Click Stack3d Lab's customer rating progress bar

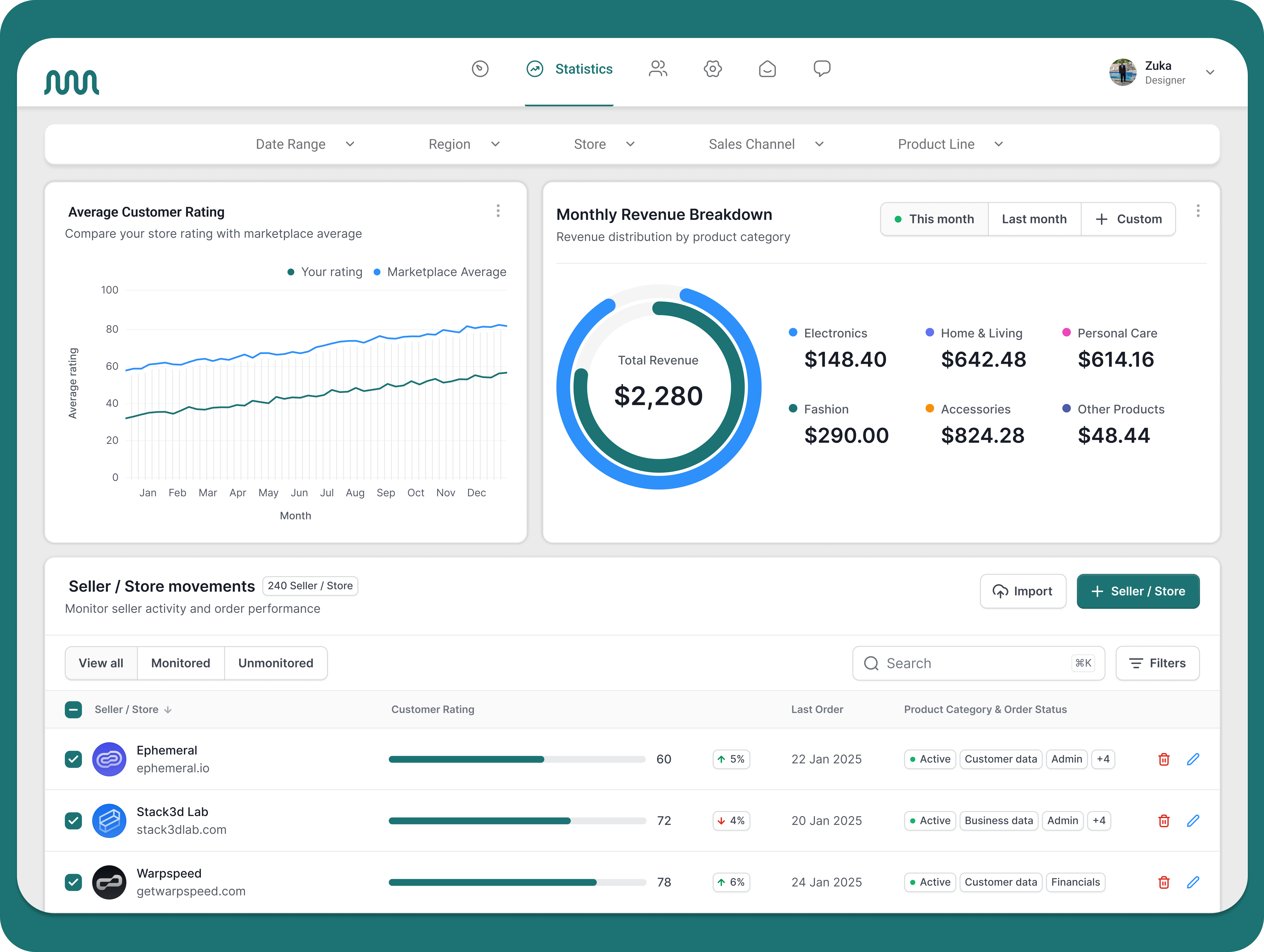pyautogui.click(x=517, y=821)
